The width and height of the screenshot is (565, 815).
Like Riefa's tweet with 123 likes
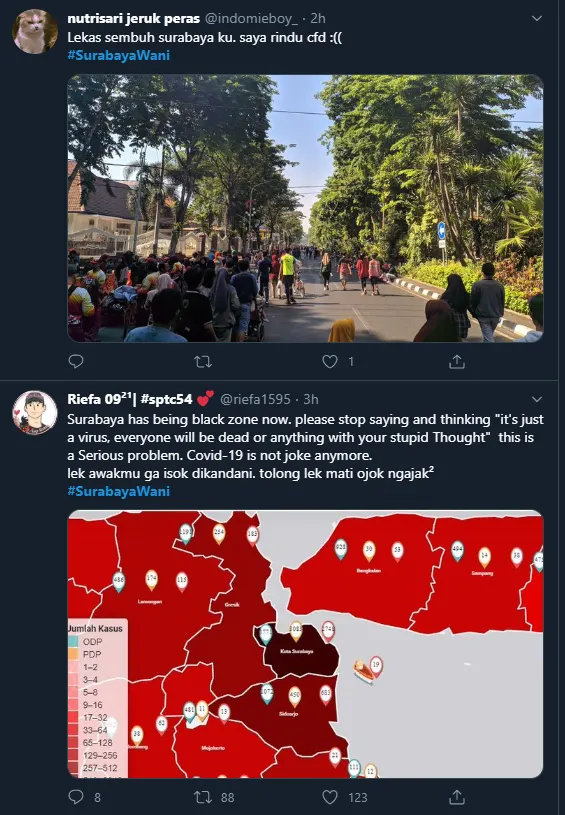[330, 797]
